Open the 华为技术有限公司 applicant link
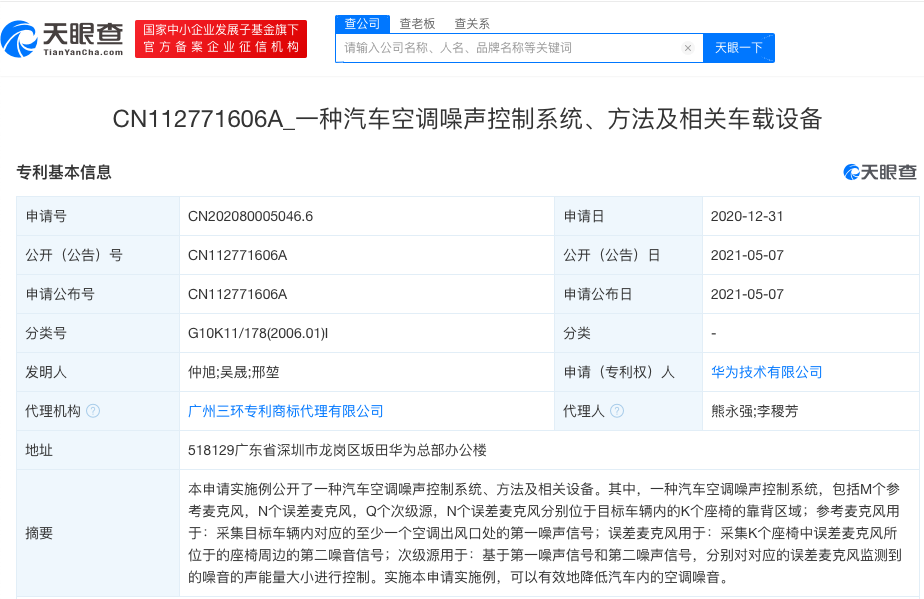 click(767, 372)
